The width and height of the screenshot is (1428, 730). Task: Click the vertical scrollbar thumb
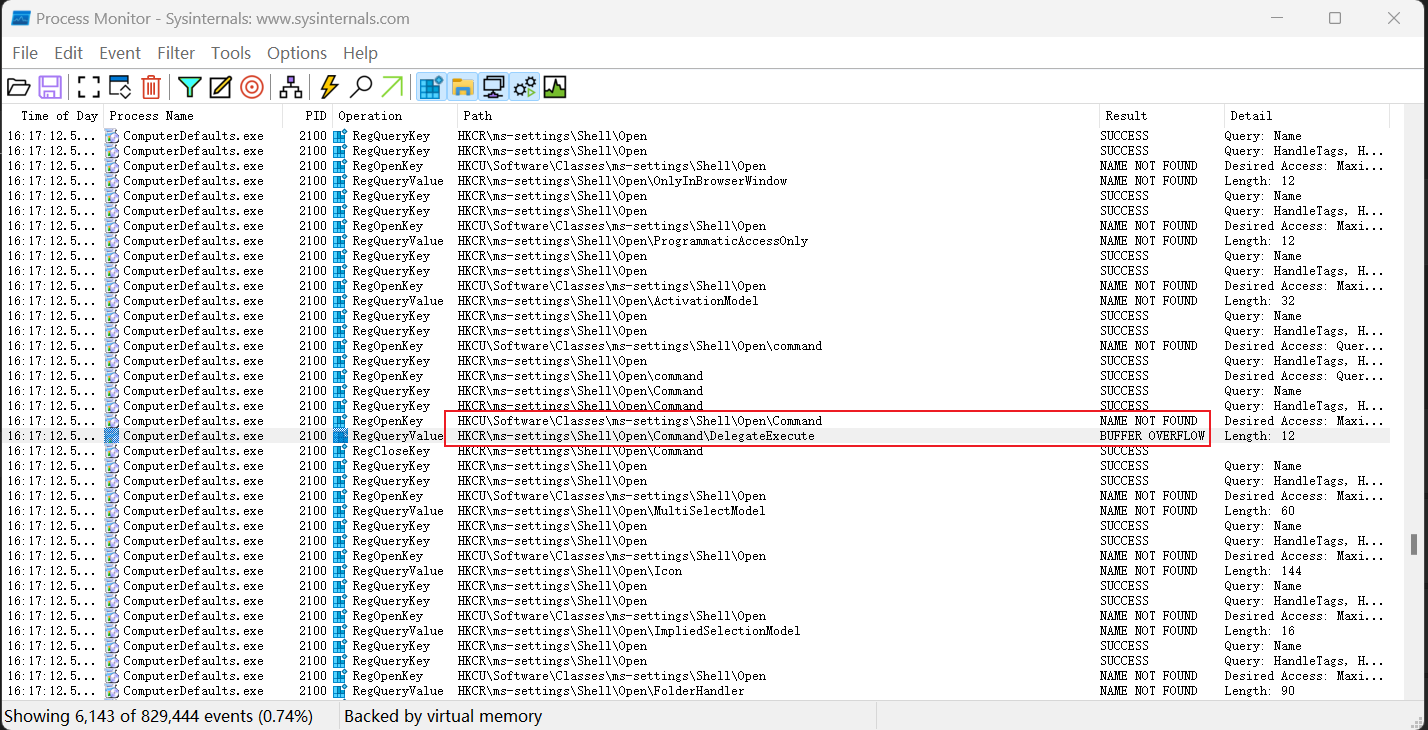1414,544
